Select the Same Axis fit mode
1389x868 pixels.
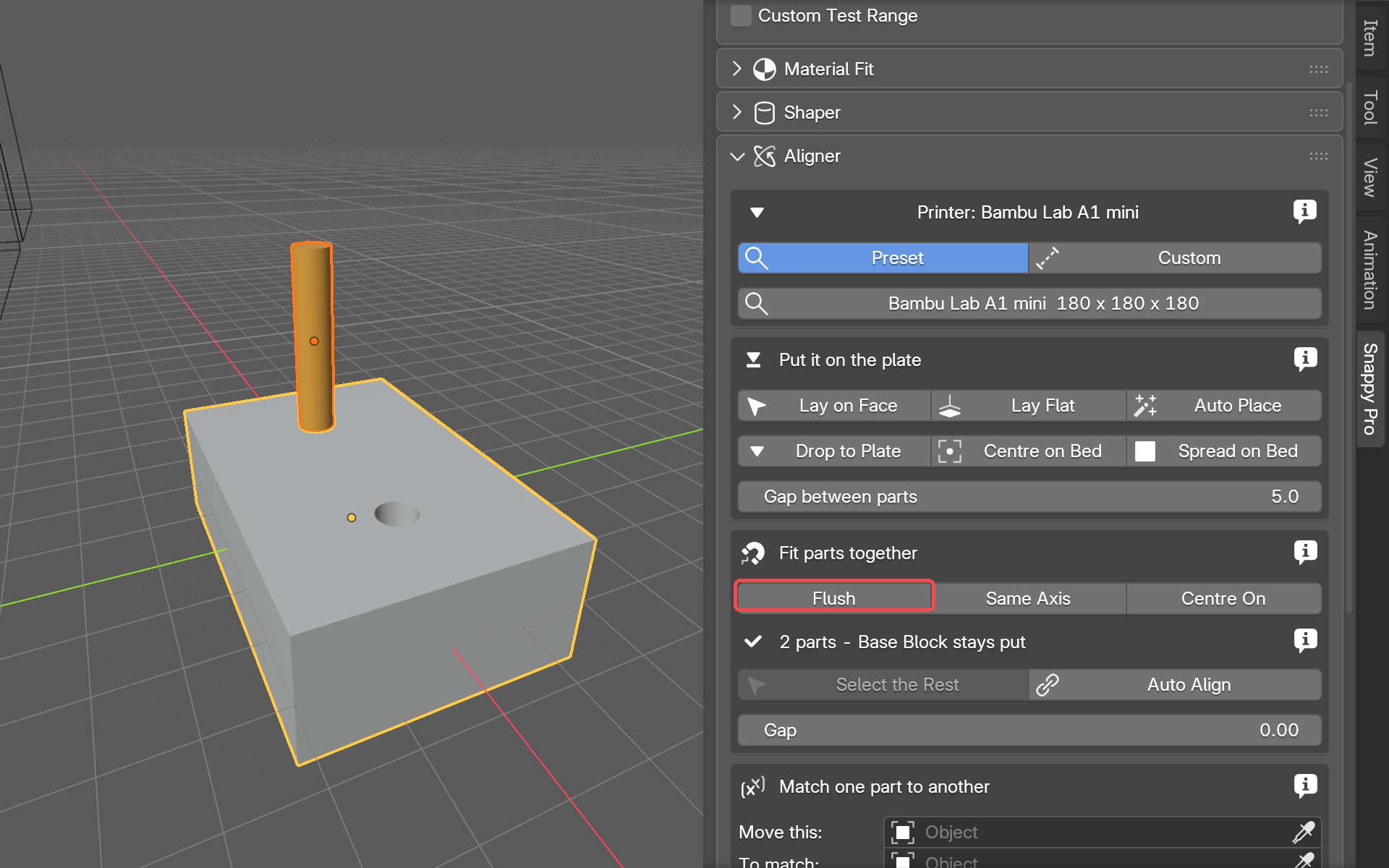tap(1029, 599)
